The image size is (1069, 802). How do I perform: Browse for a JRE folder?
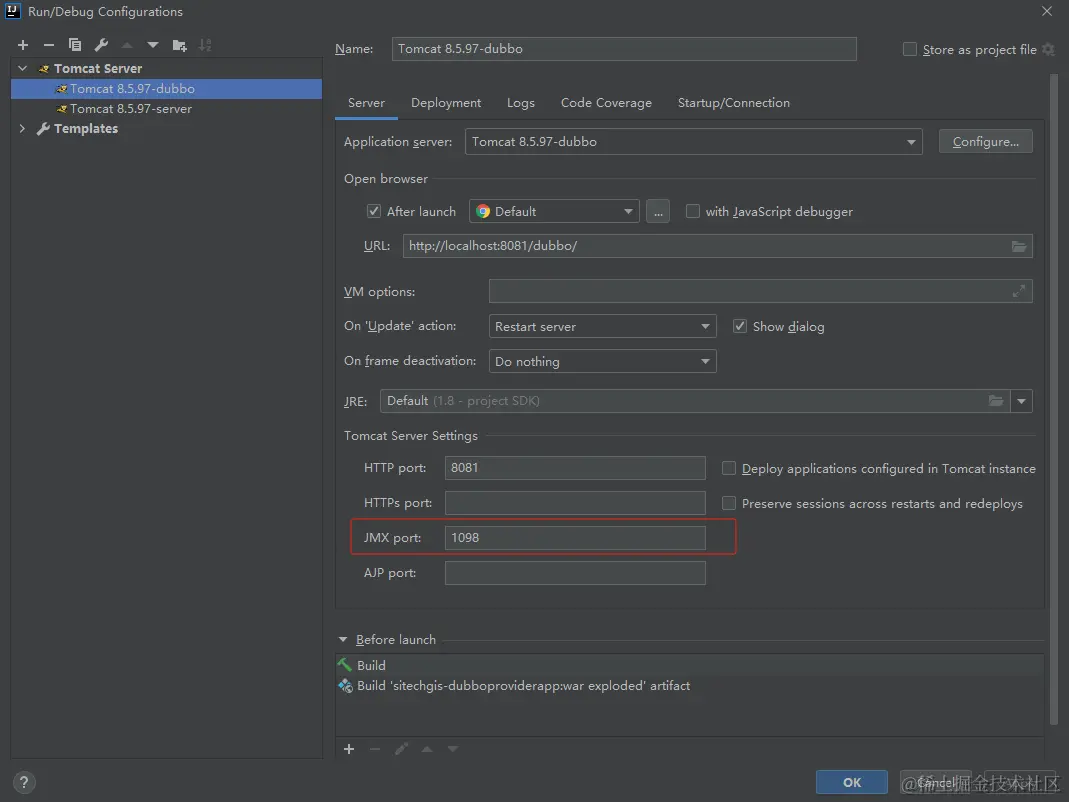(996, 401)
